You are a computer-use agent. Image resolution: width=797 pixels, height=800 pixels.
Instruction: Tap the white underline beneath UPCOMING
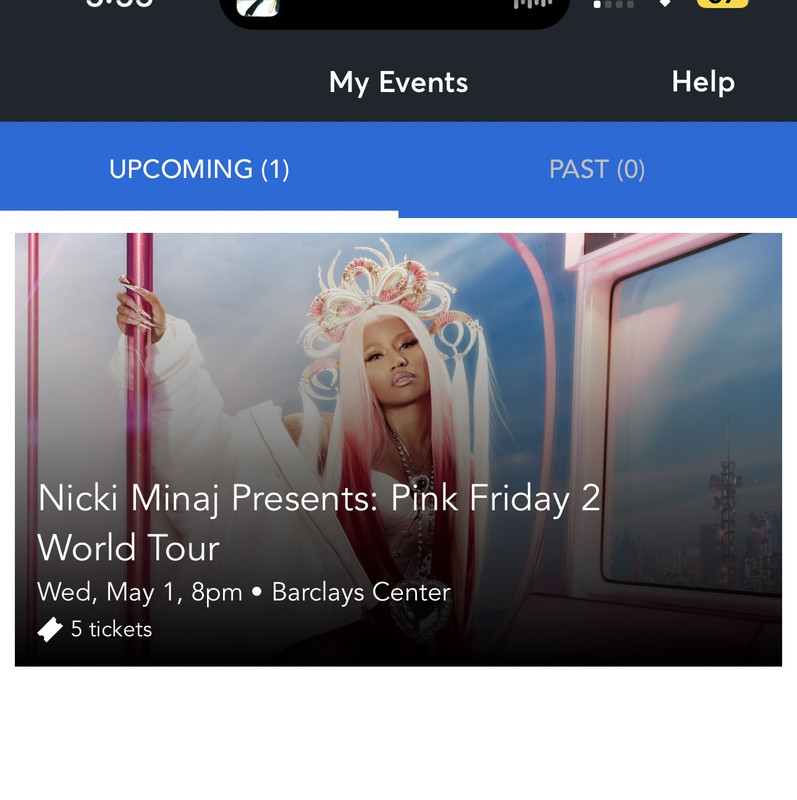(x=199, y=214)
